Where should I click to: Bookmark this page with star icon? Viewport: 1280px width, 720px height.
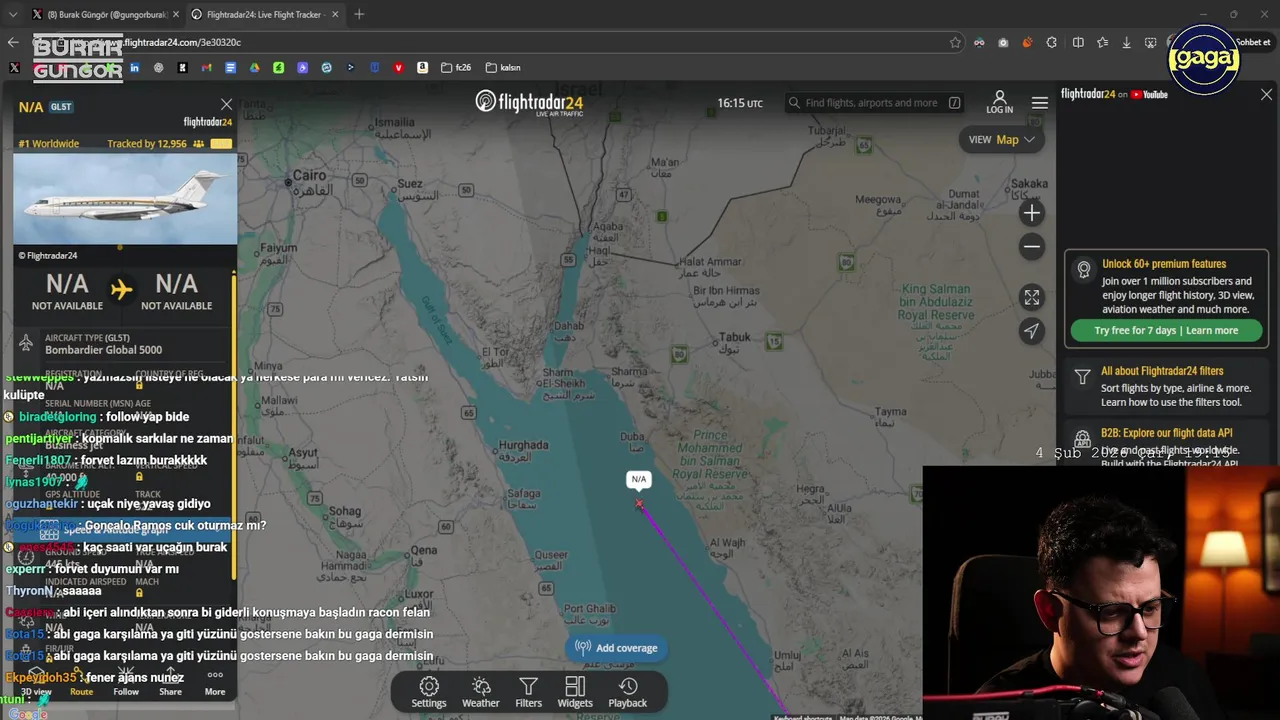click(955, 42)
